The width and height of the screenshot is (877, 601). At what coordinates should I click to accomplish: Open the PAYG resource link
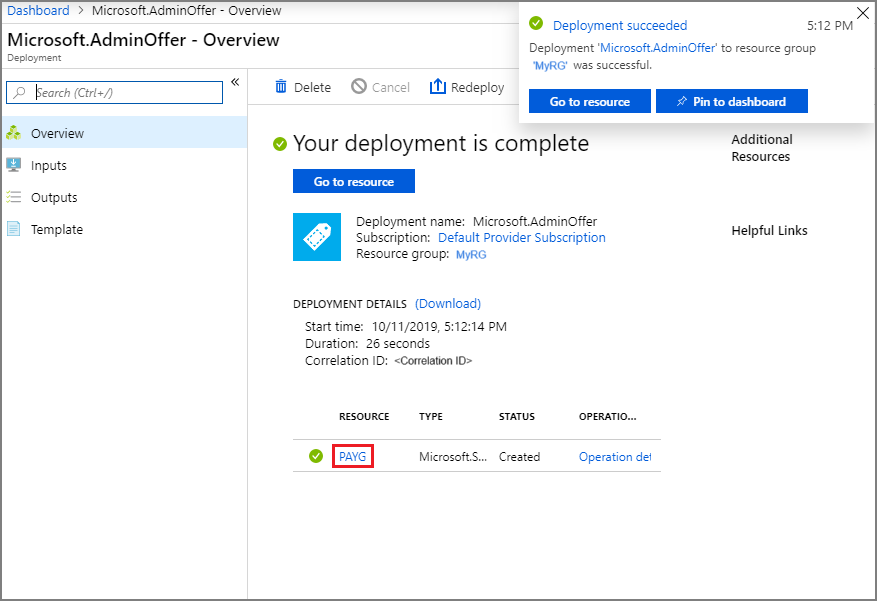click(x=351, y=456)
